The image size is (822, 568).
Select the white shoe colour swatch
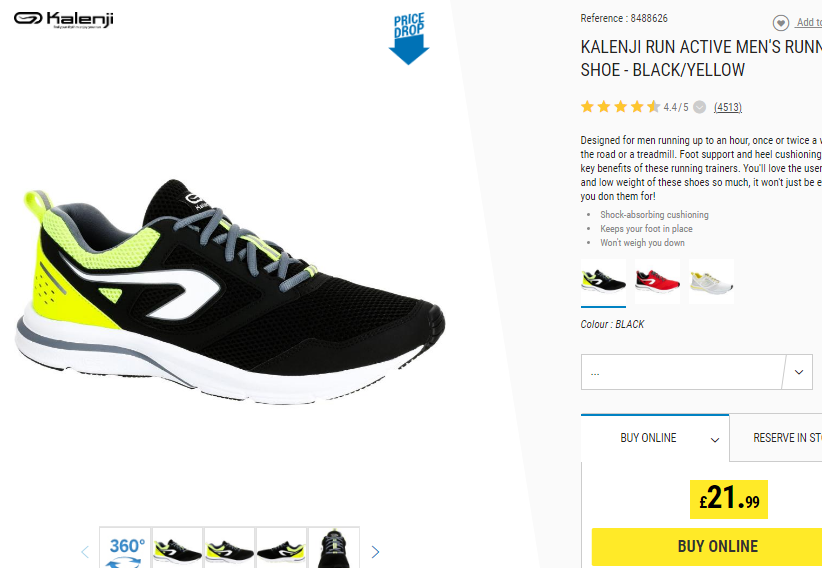711,282
